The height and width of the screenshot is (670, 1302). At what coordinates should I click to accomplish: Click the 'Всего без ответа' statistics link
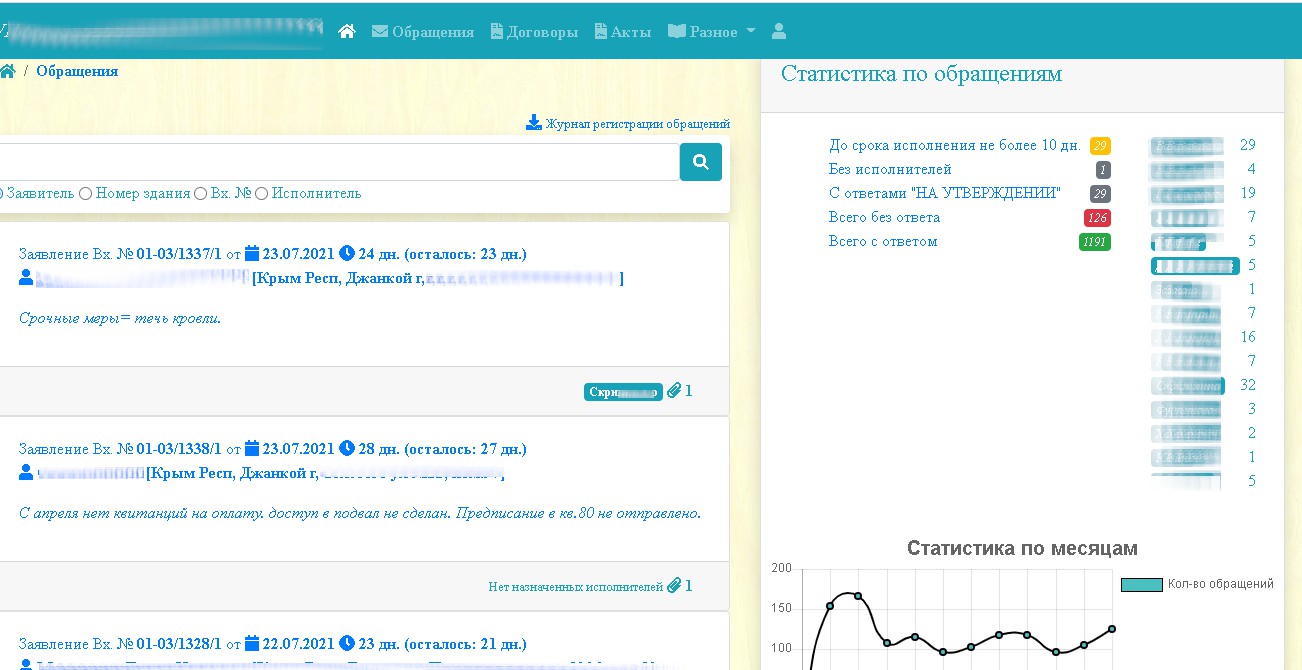pos(884,217)
